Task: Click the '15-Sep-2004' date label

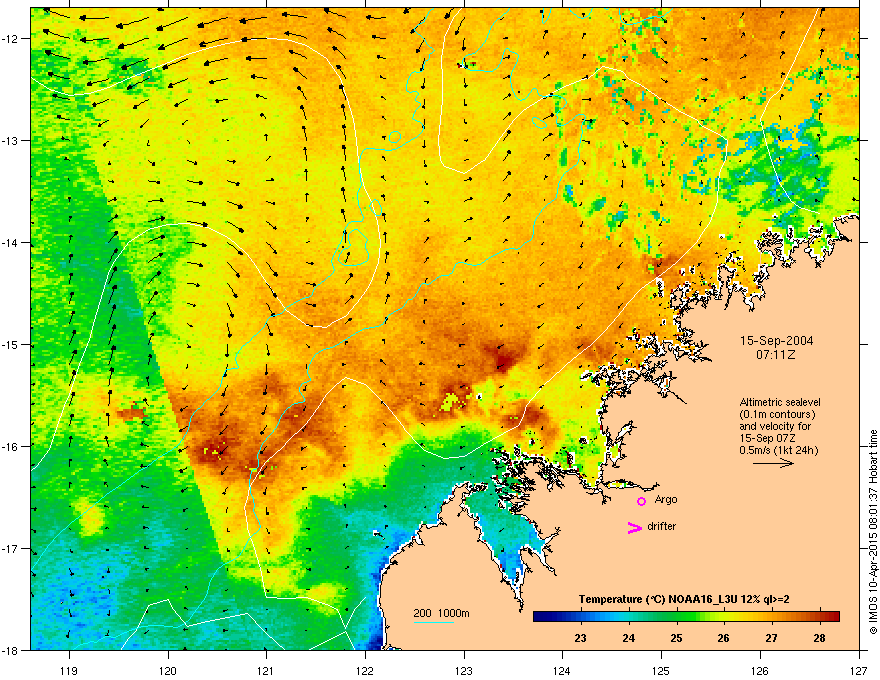Action: (776, 341)
